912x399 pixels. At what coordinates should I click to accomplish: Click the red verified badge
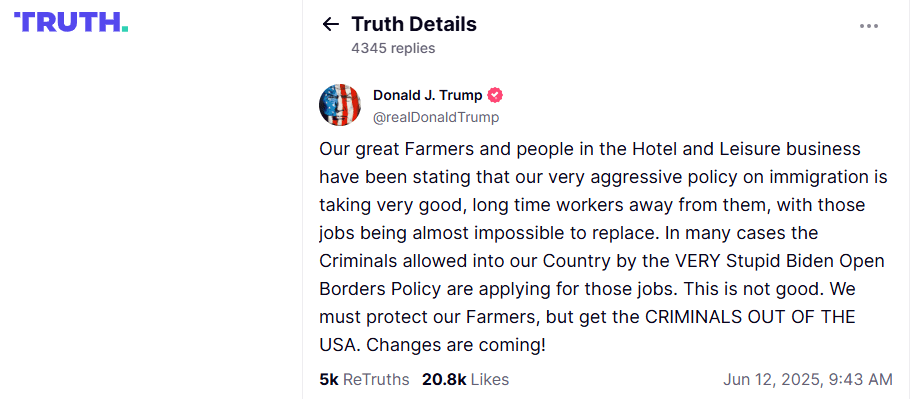coord(495,95)
